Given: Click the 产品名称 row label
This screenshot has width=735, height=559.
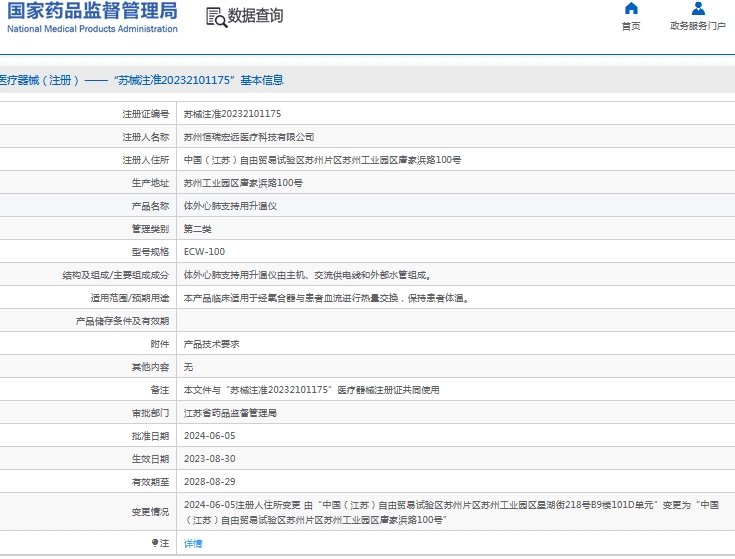Looking at the screenshot, I should tap(150, 206).
